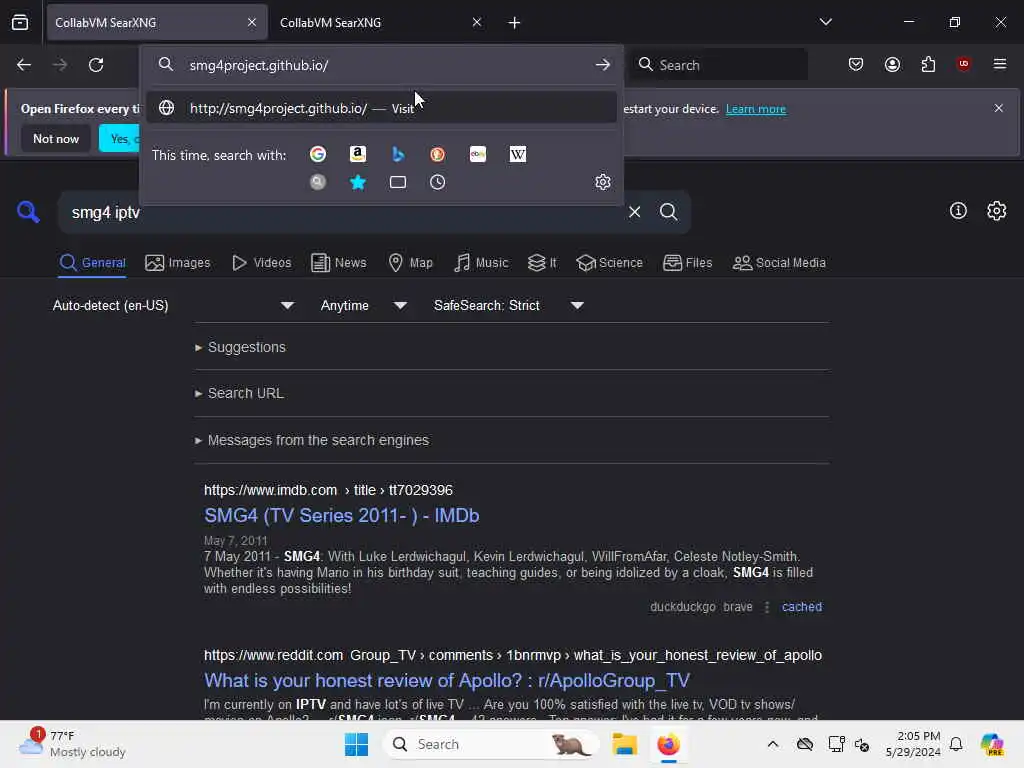Open the cached link for IMDb result

click(x=802, y=607)
